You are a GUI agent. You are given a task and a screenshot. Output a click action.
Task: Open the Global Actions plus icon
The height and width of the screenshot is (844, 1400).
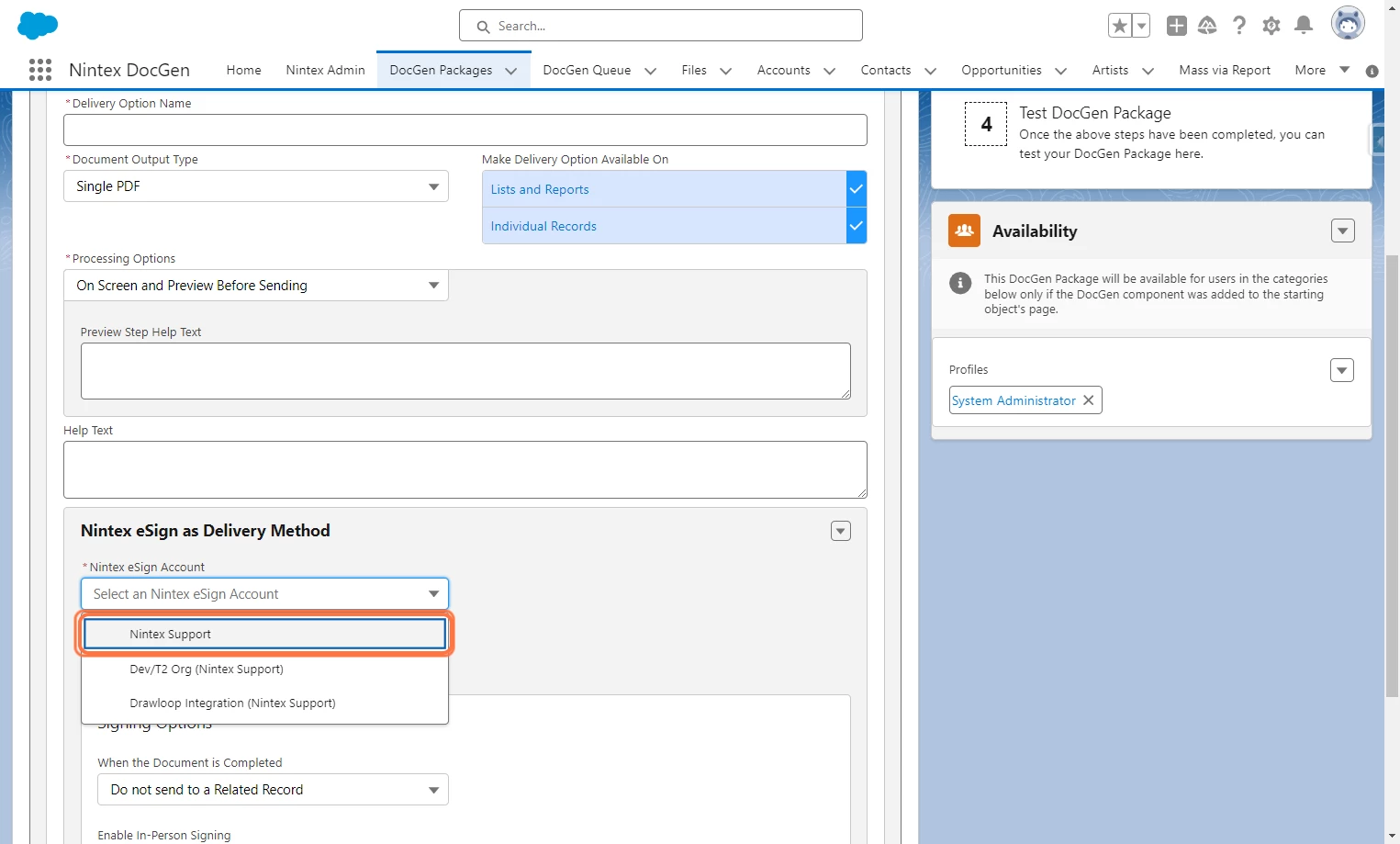(x=1177, y=26)
